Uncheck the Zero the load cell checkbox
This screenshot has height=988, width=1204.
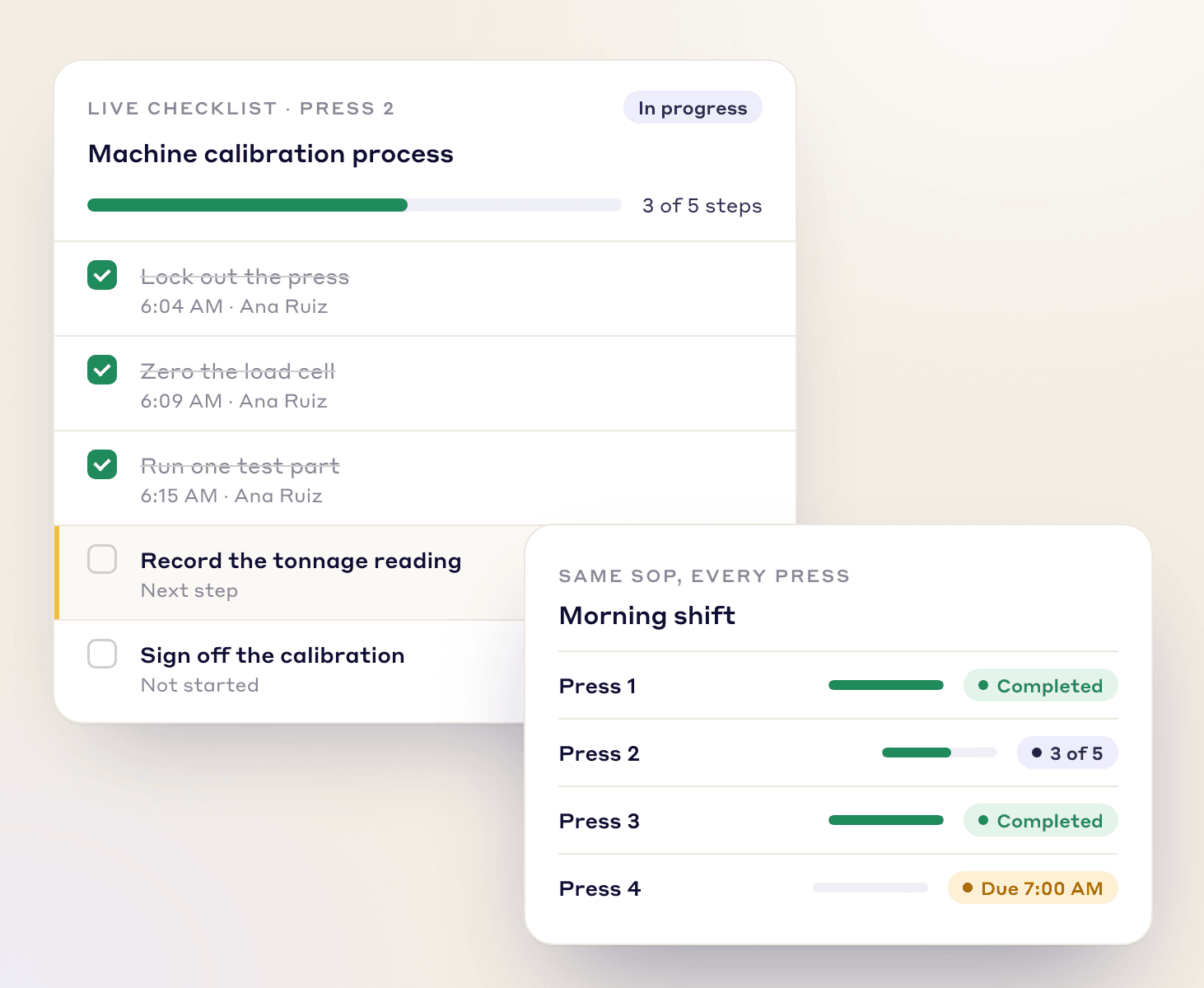(x=102, y=370)
